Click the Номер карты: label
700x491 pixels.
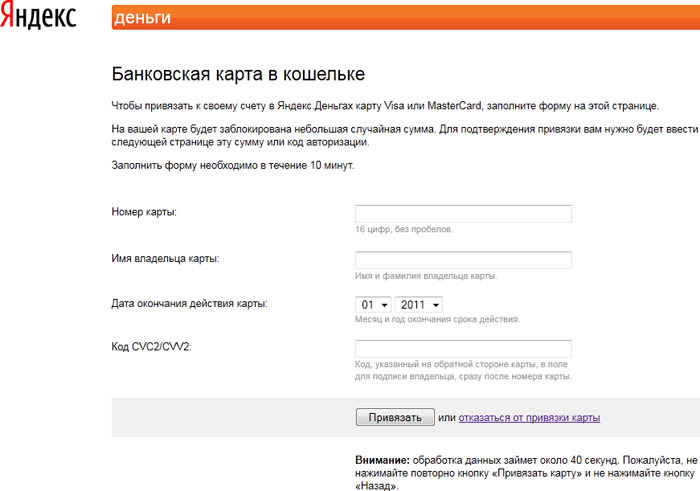151,212
